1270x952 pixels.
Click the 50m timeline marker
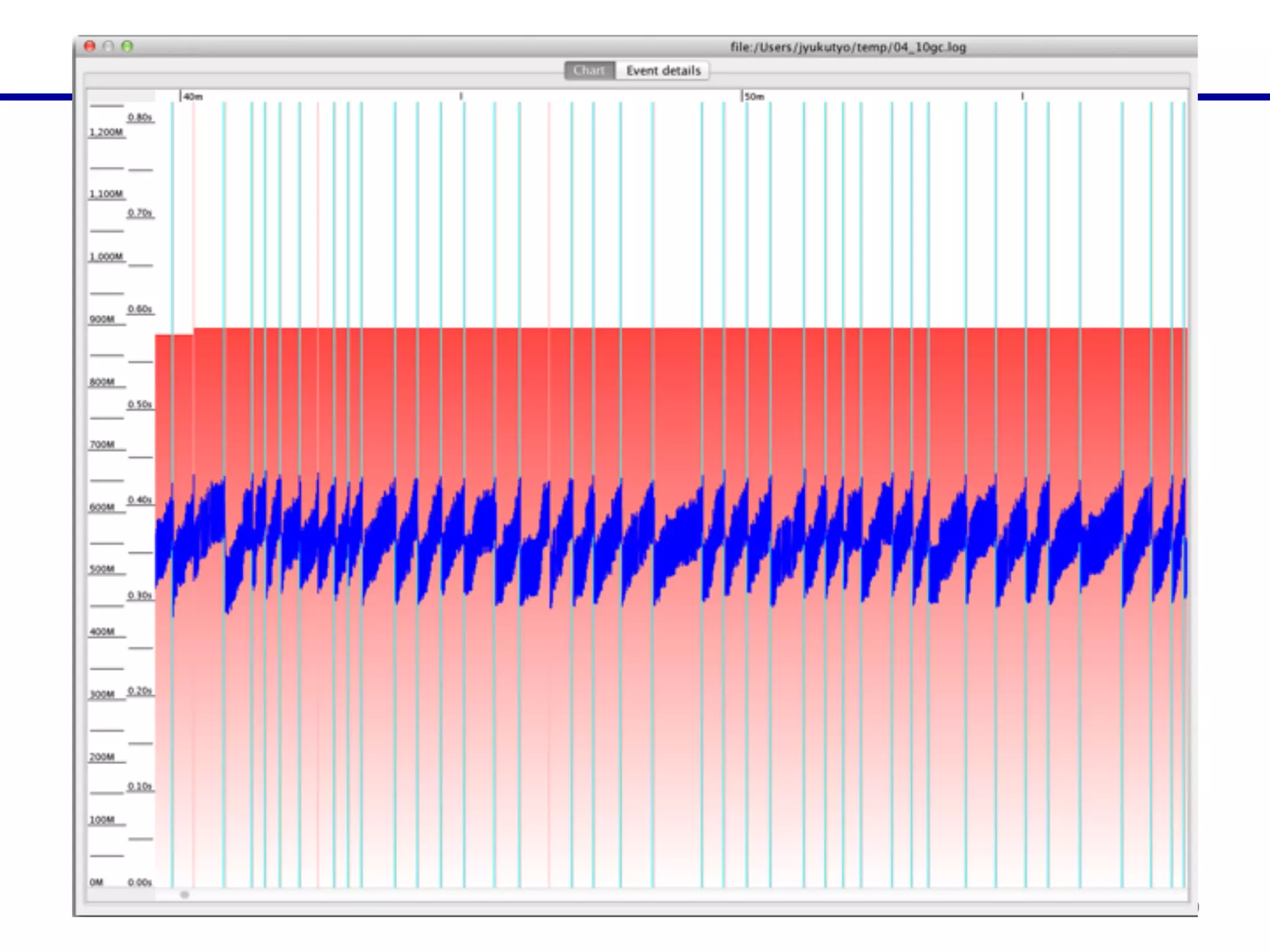coord(754,97)
